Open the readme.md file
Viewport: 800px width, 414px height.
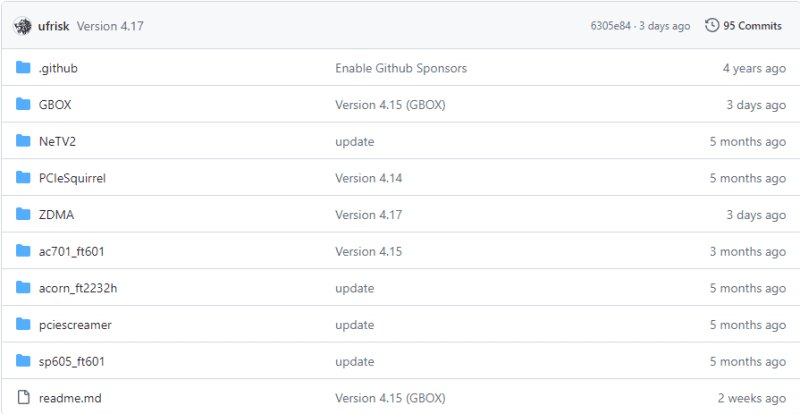(70, 398)
